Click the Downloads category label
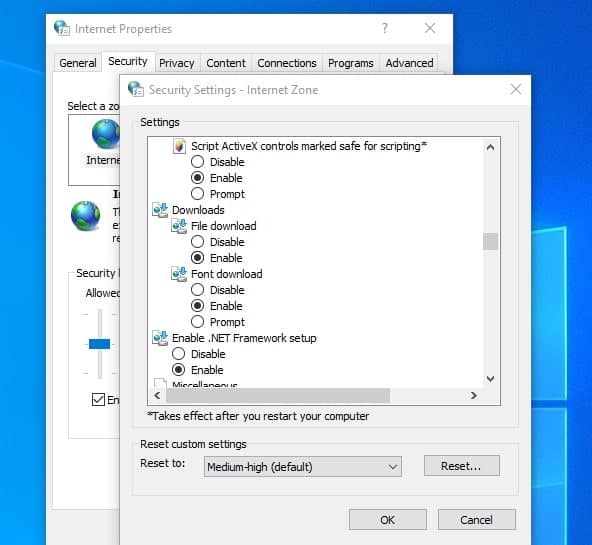 click(x=198, y=210)
